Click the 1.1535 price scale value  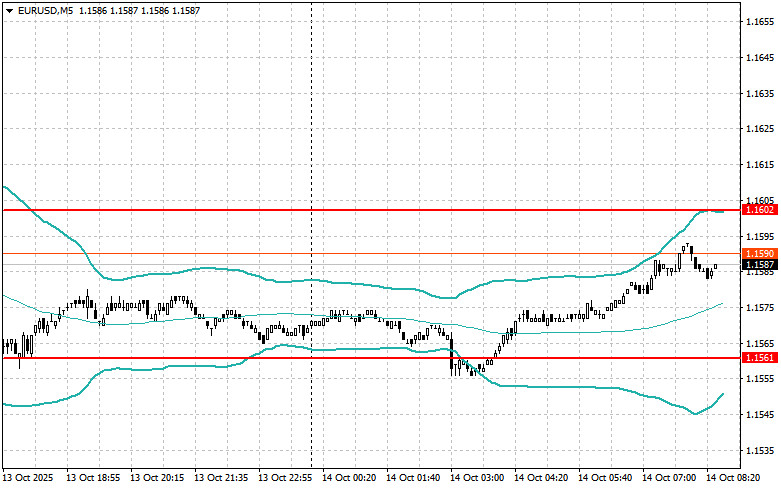click(x=760, y=450)
